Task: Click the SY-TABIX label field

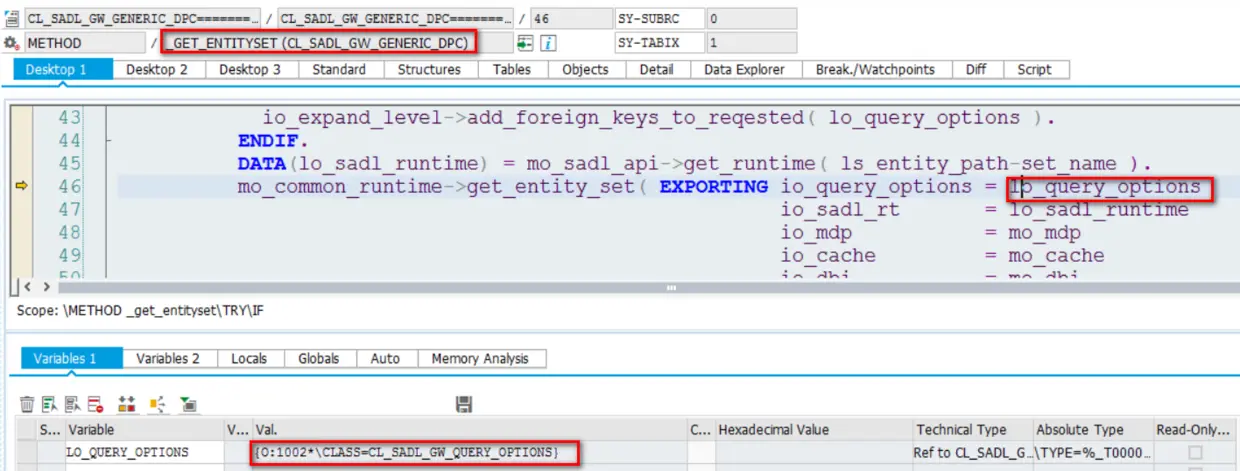Action: [x=659, y=43]
